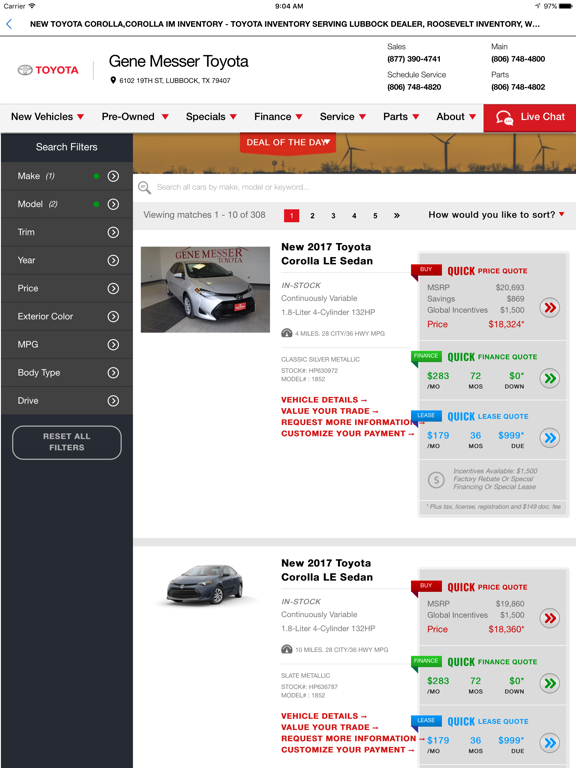The image size is (576, 768).
Task: Click the Reset All Filters button
Action: (x=67, y=442)
